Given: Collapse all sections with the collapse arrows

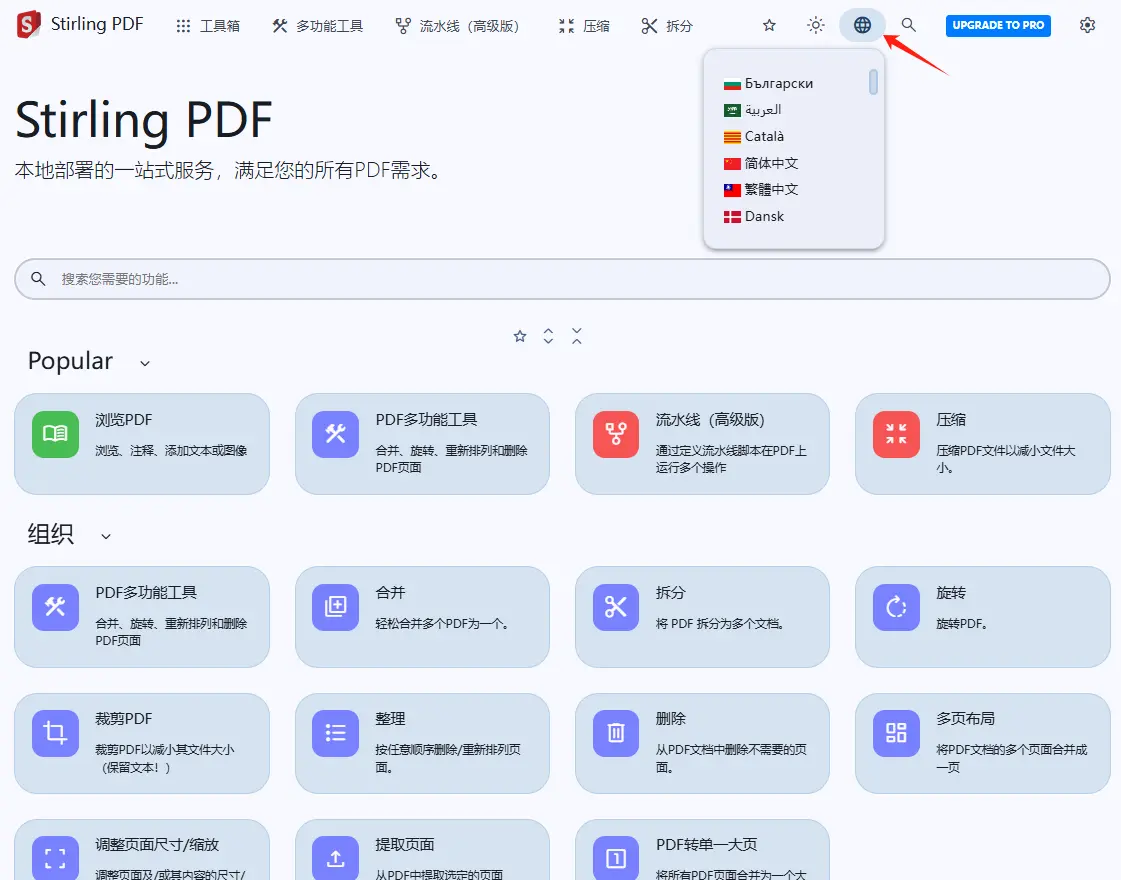Looking at the screenshot, I should [x=577, y=337].
